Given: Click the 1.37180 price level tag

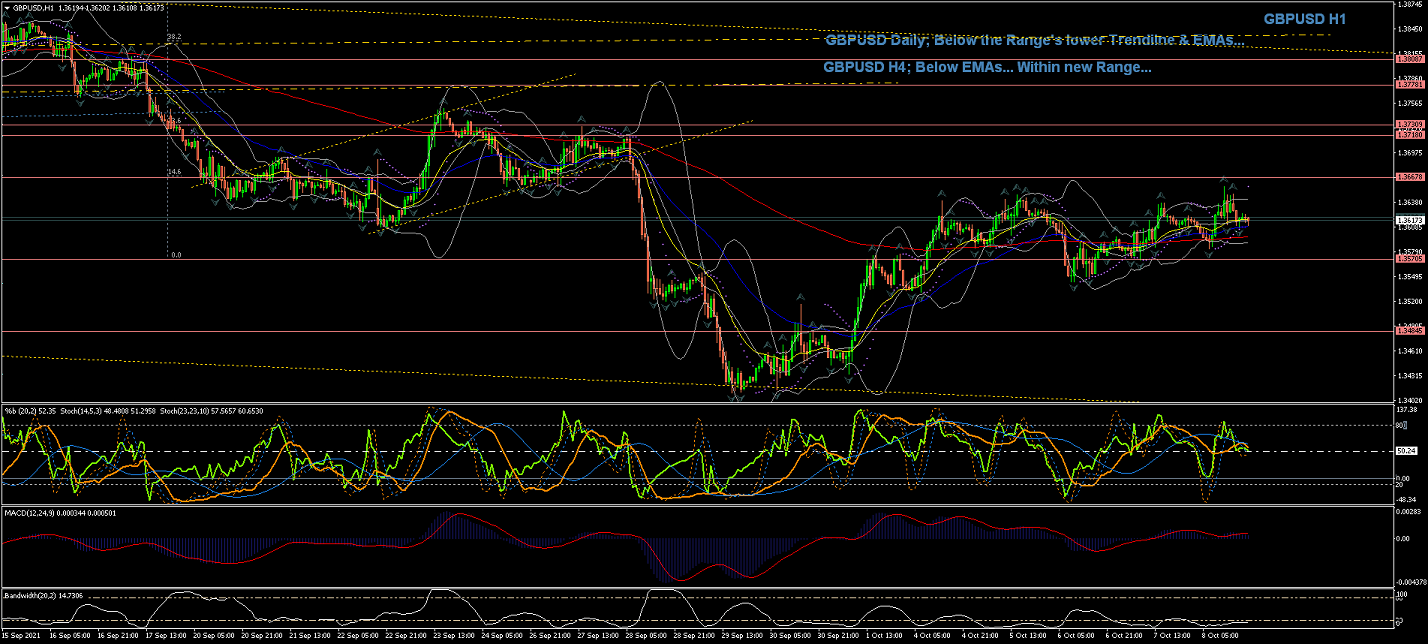Looking at the screenshot, I should click(1410, 134).
